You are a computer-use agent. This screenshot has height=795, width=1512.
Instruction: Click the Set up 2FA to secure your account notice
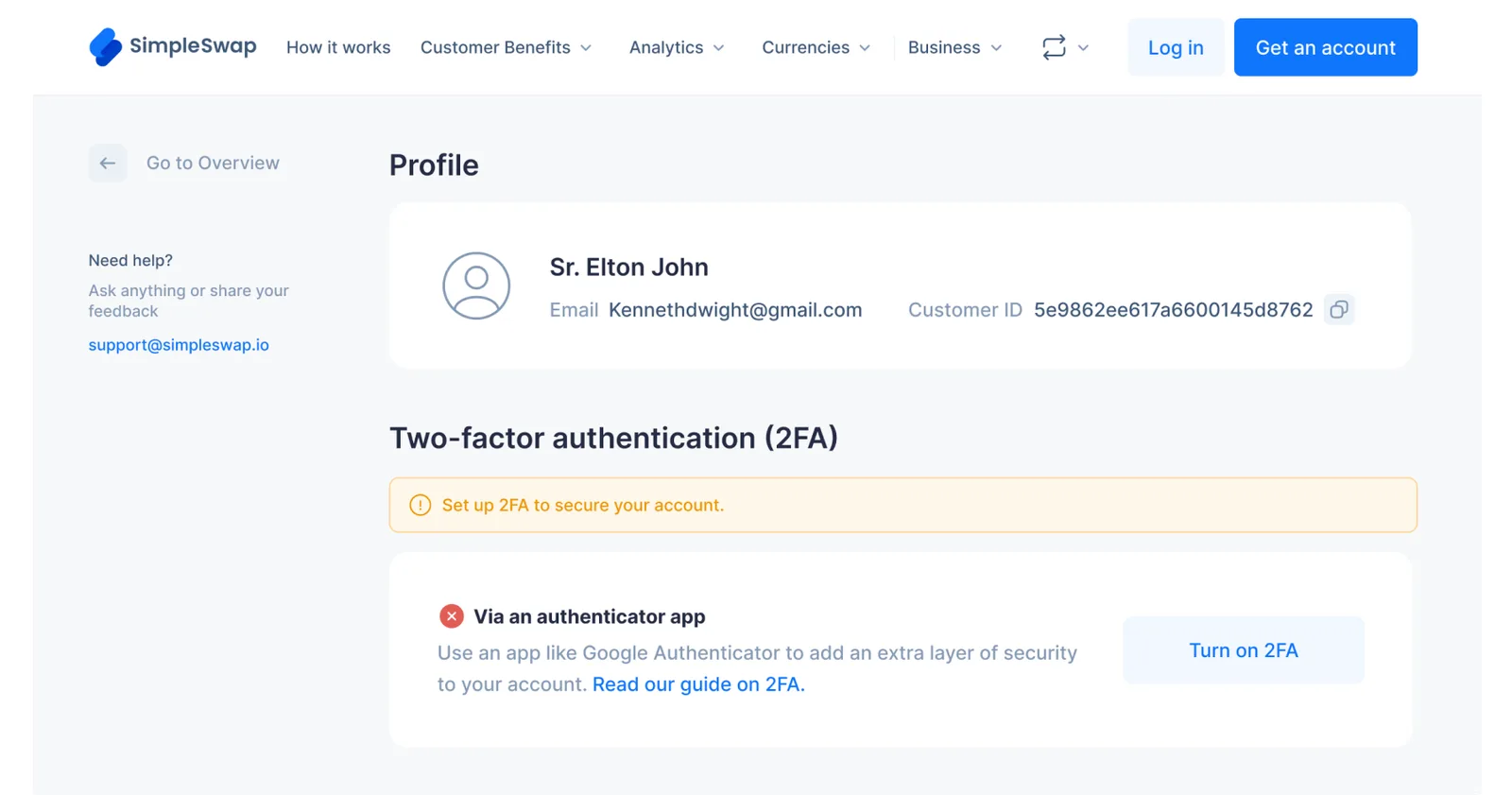point(903,505)
